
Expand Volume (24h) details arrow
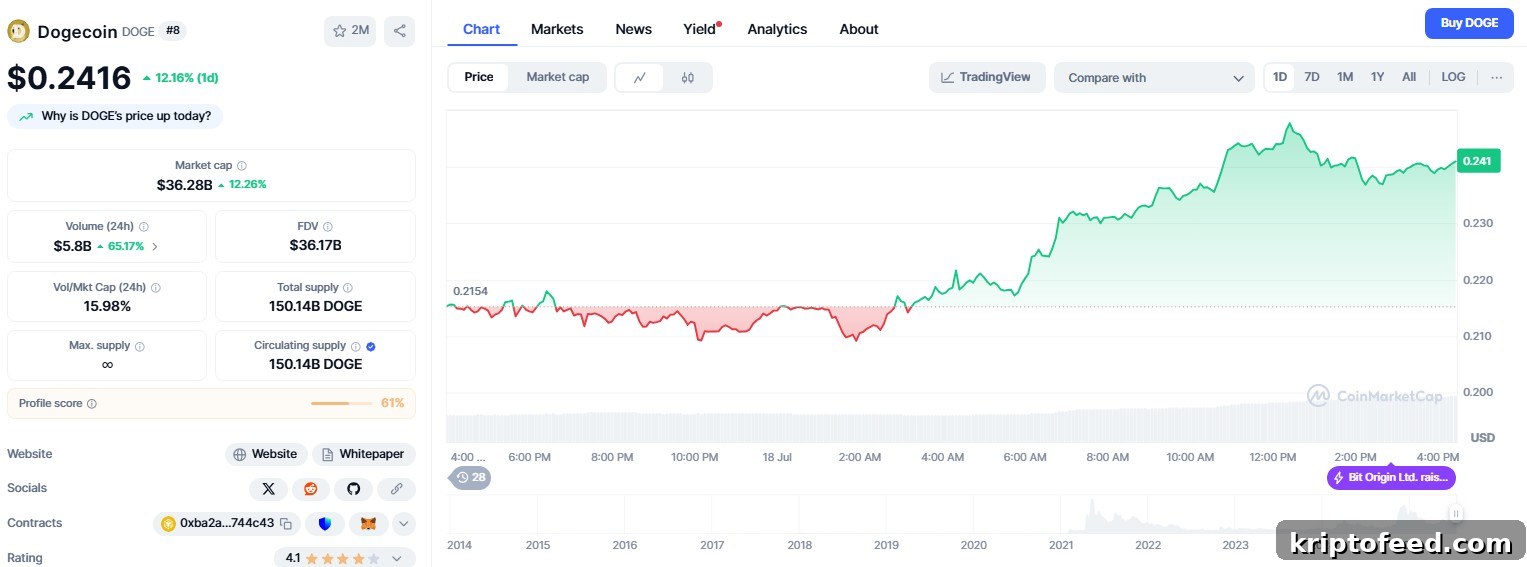click(154, 246)
